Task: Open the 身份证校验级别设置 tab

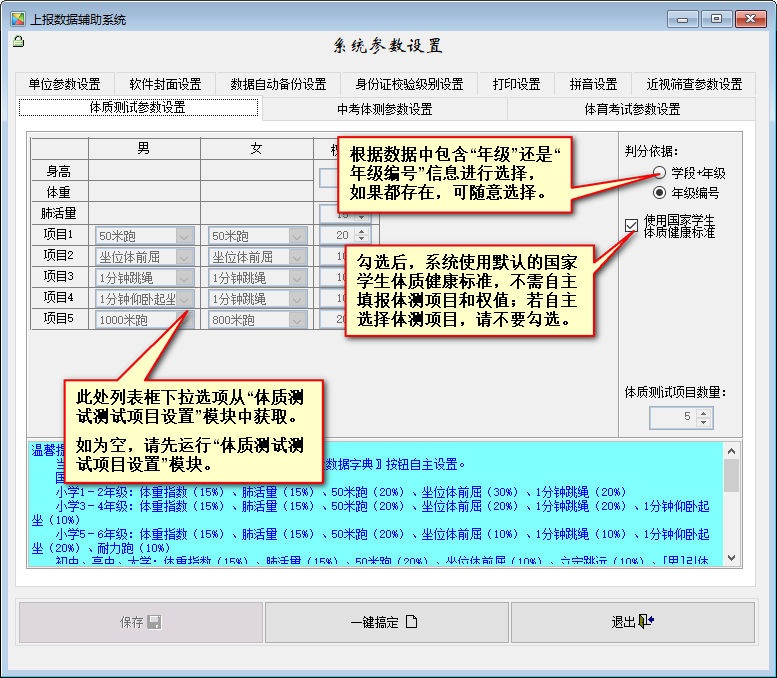Action: pos(409,84)
